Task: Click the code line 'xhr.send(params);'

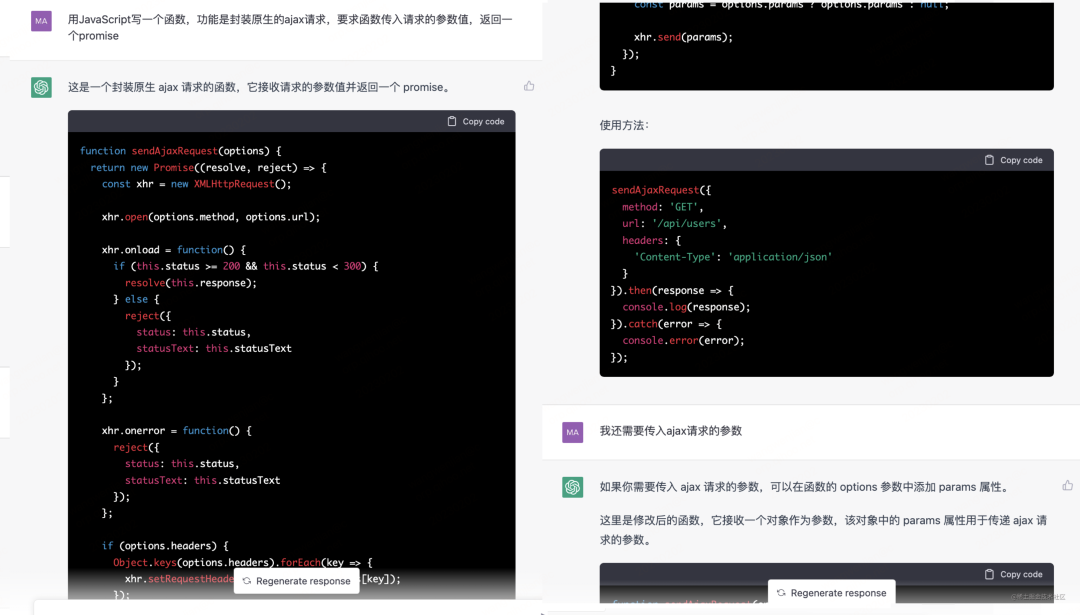Action: (x=683, y=37)
